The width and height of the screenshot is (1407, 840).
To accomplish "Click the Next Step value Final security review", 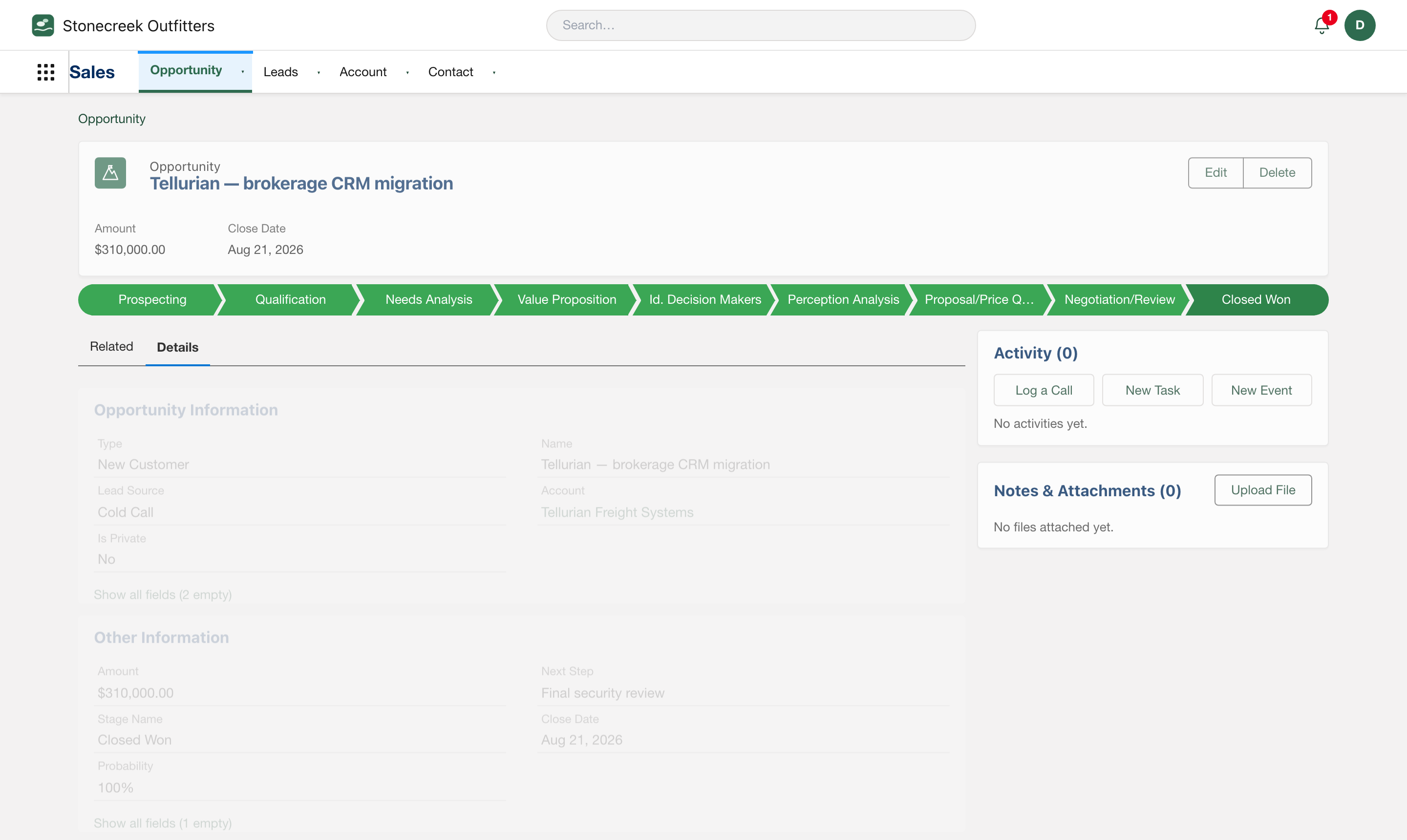I will click(602, 693).
